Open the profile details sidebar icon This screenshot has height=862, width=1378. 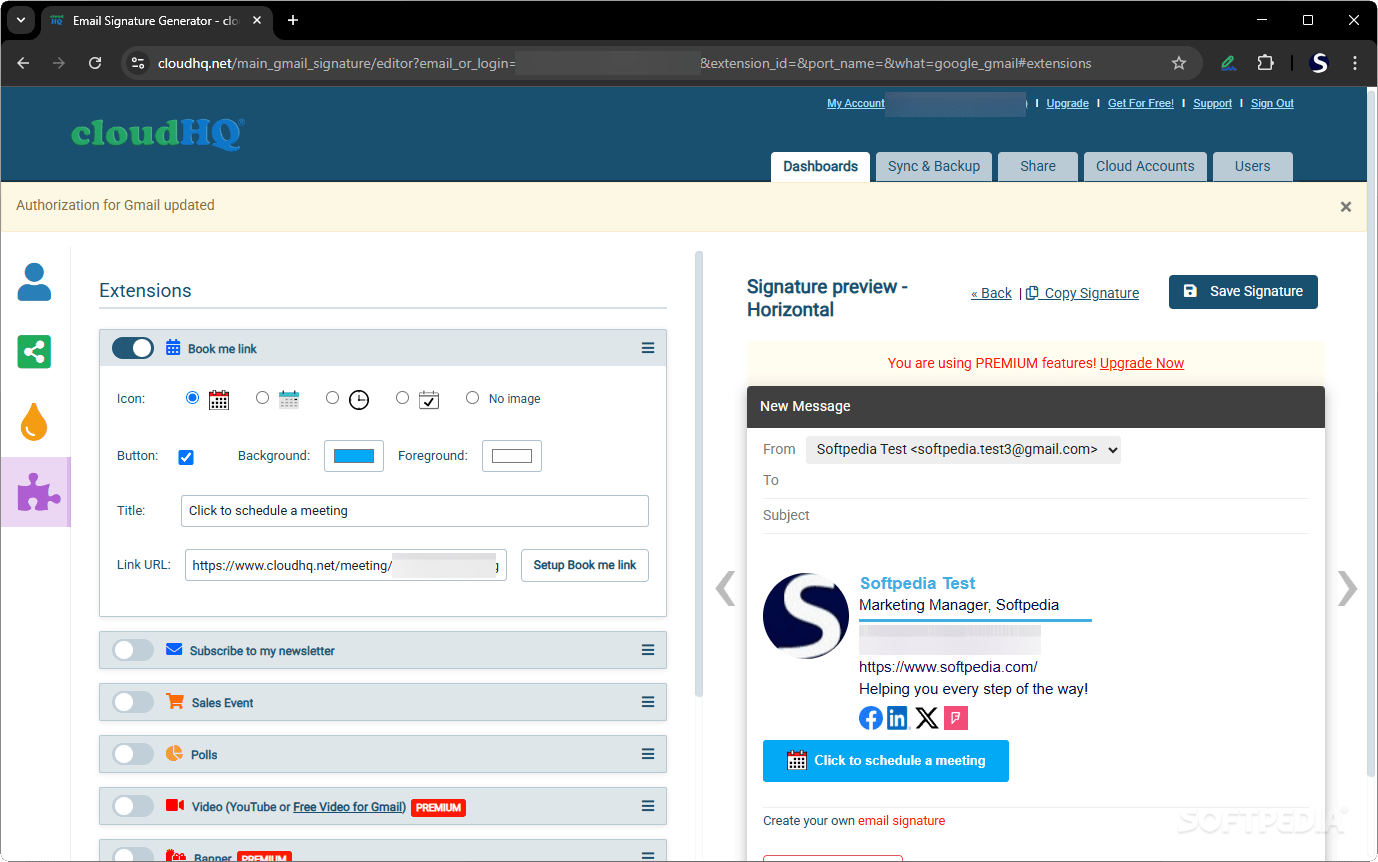[x=34, y=282]
